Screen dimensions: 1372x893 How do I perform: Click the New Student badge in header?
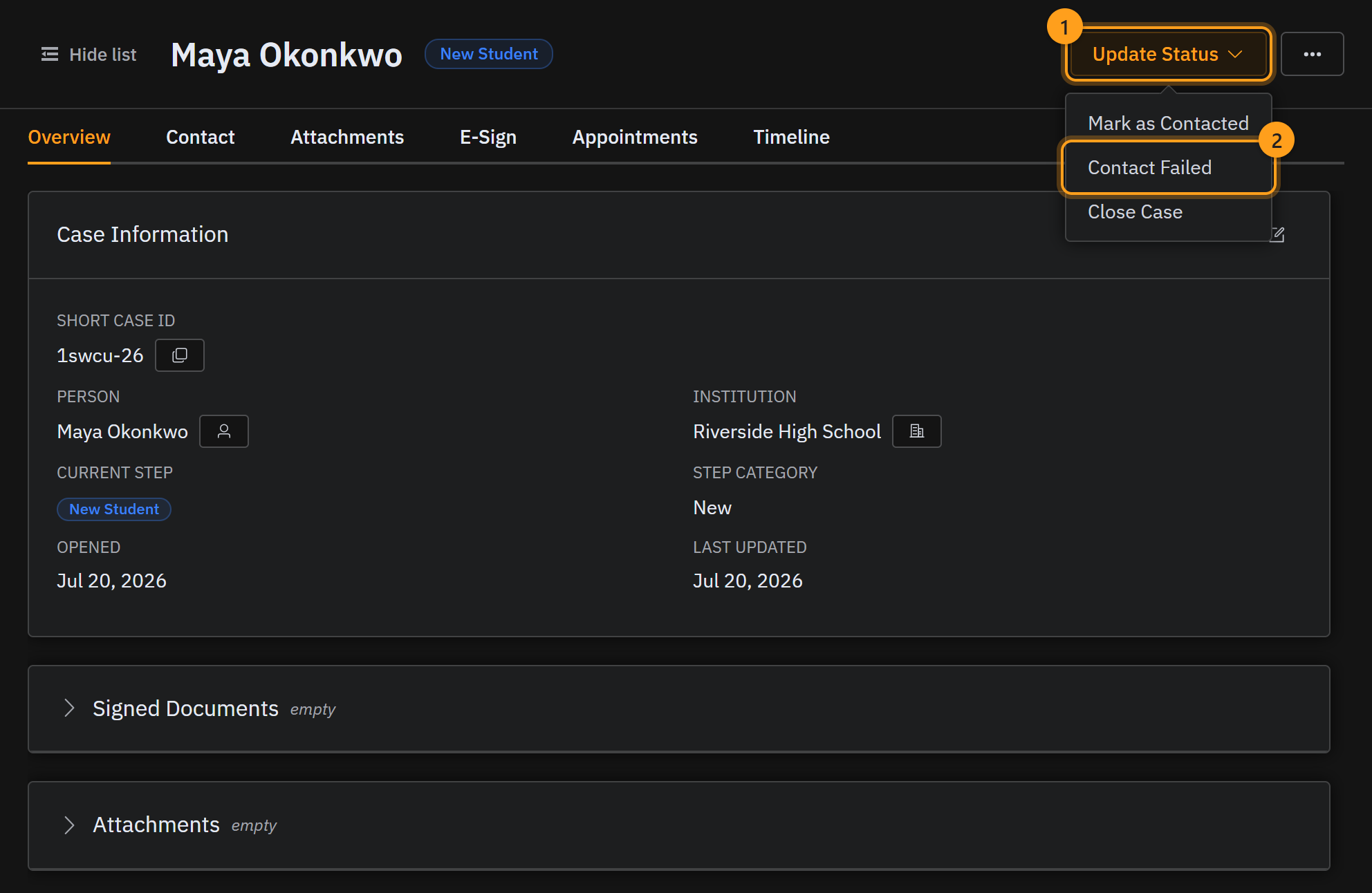pos(489,54)
